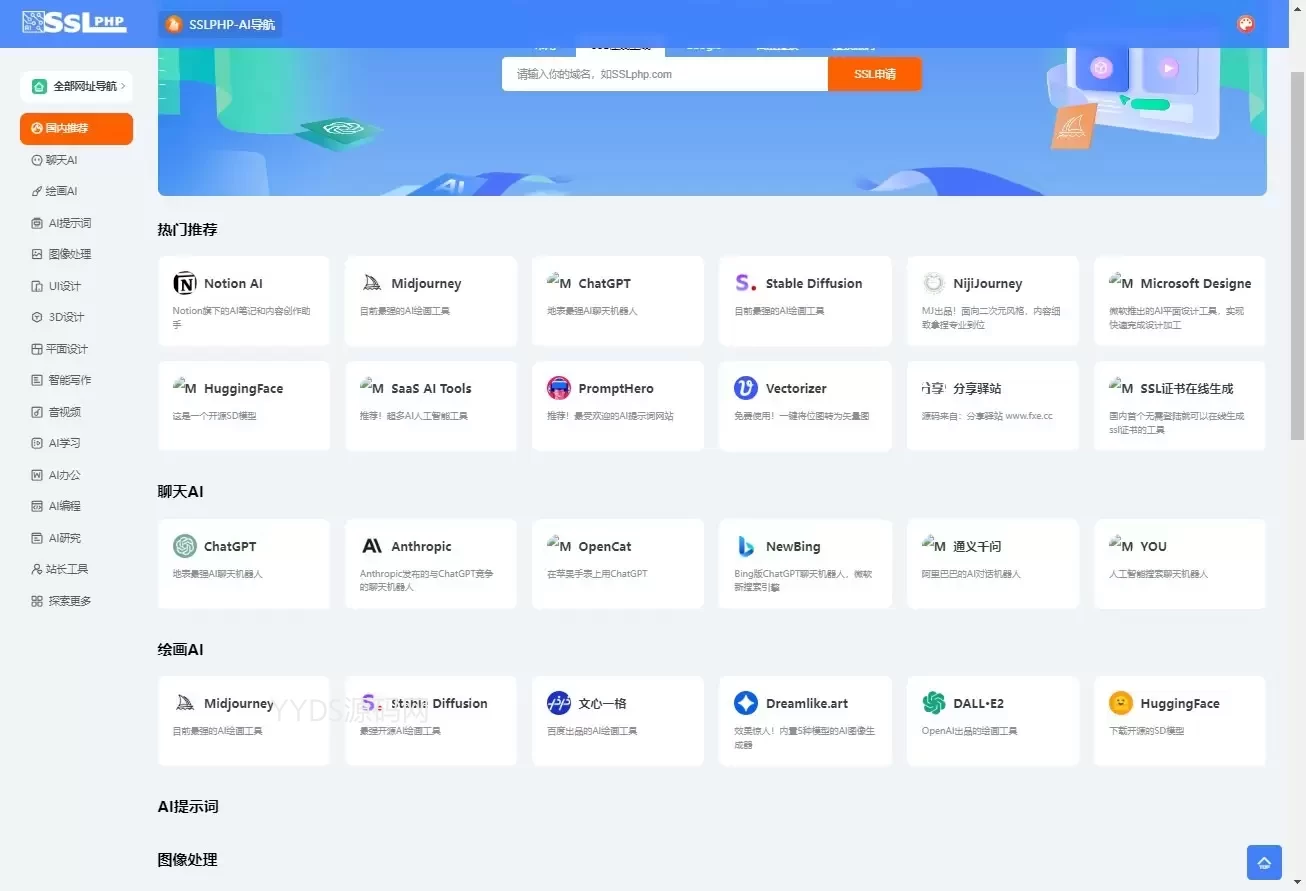This screenshot has width=1306, height=891.
Task: Expand the 全部网址导航 dropdown
Action: click(x=77, y=86)
